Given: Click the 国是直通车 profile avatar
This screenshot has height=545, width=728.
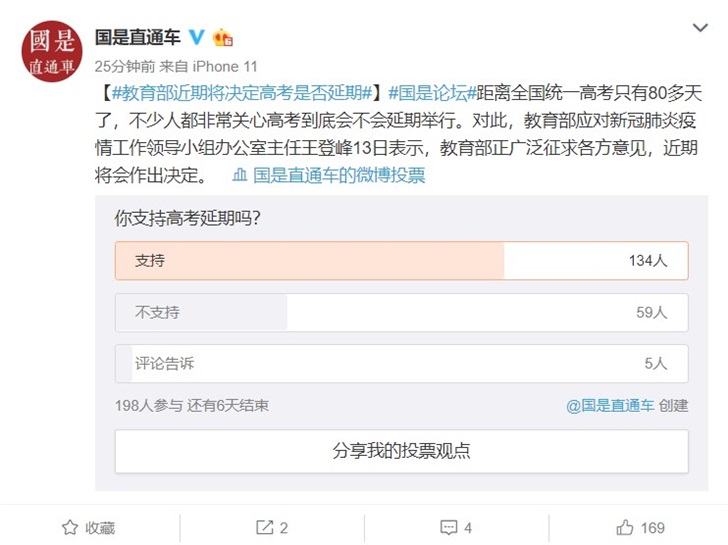Looking at the screenshot, I should coord(51,51).
